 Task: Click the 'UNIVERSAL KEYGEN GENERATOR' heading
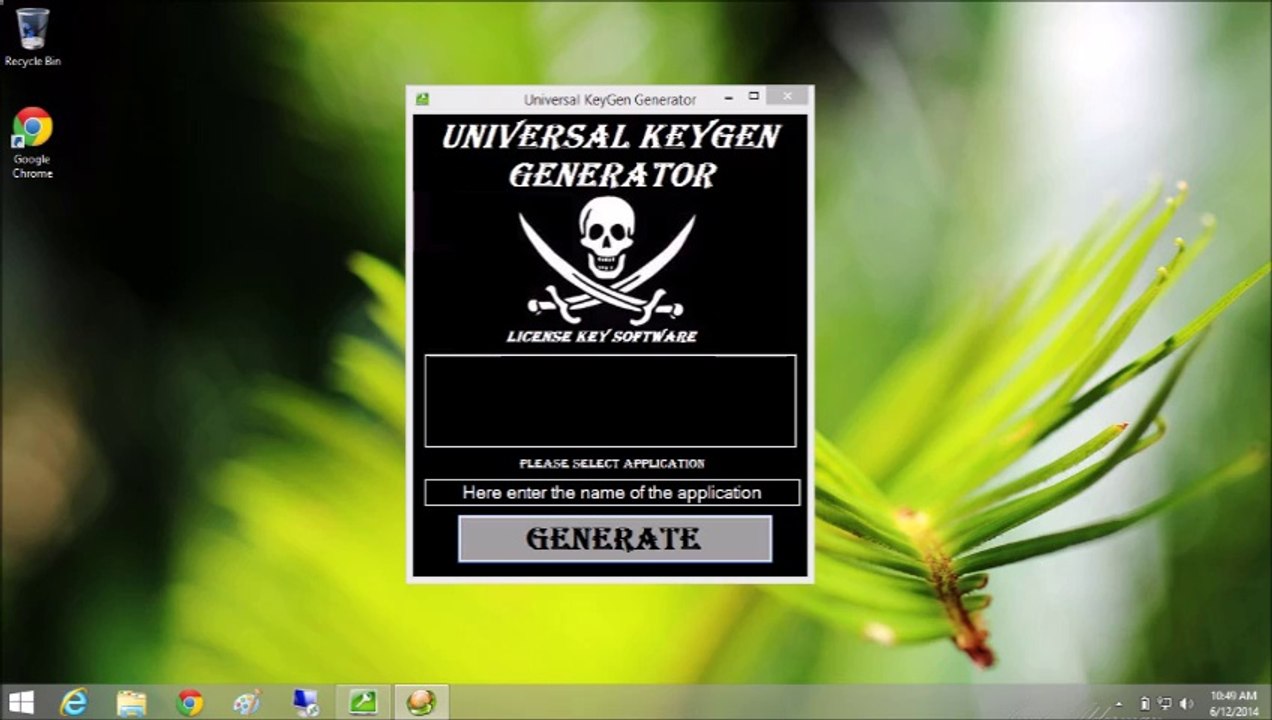611,156
